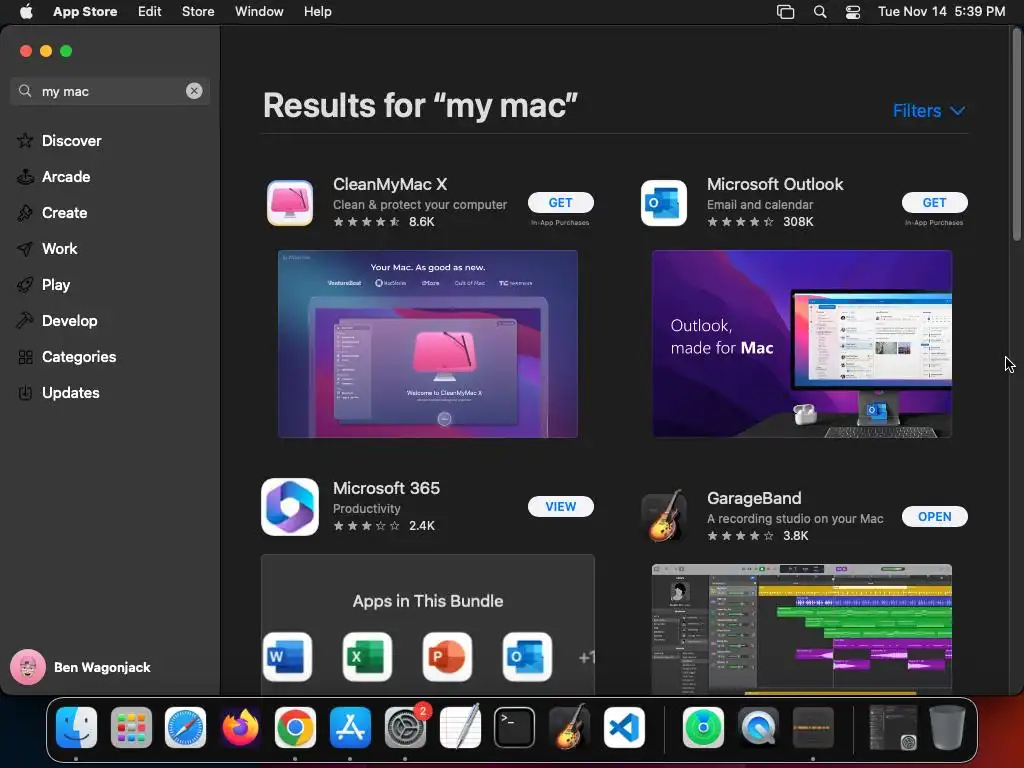Click the date and time in menu bar
1024x768 pixels.
click(941, 11)
